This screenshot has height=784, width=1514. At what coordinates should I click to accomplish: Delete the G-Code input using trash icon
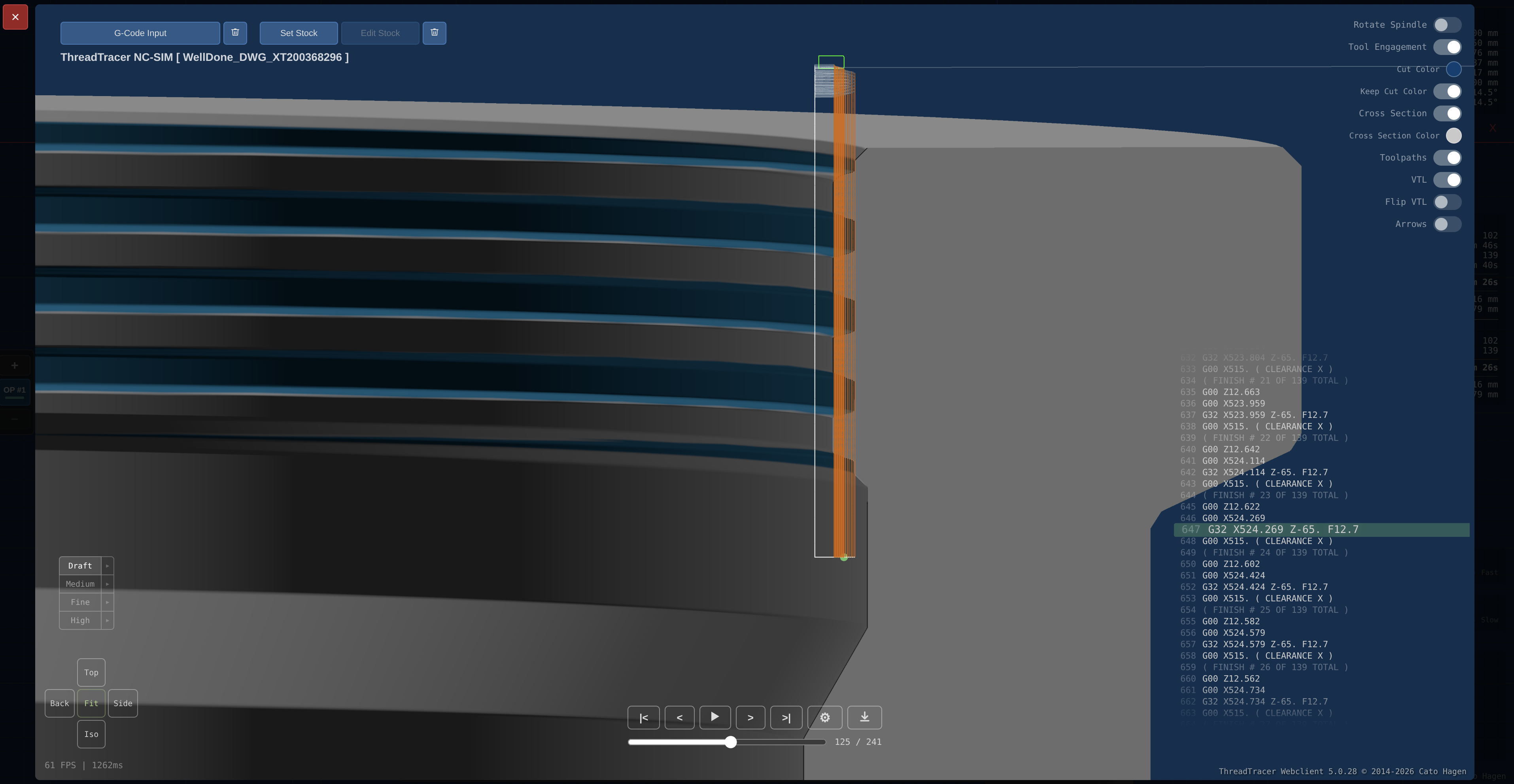235,33
